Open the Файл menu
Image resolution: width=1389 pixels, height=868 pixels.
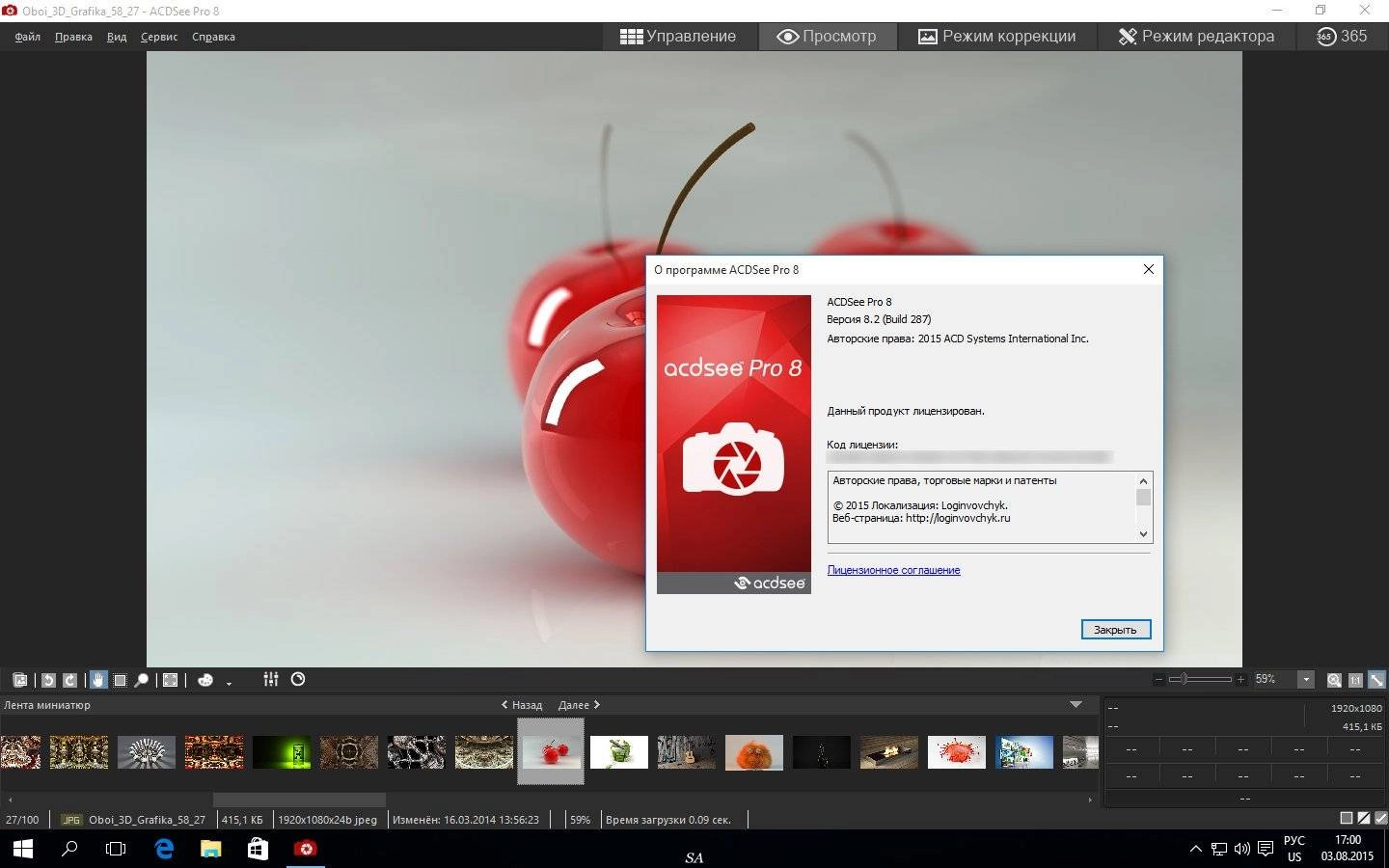pyautogui.click(x=27, y=37)
